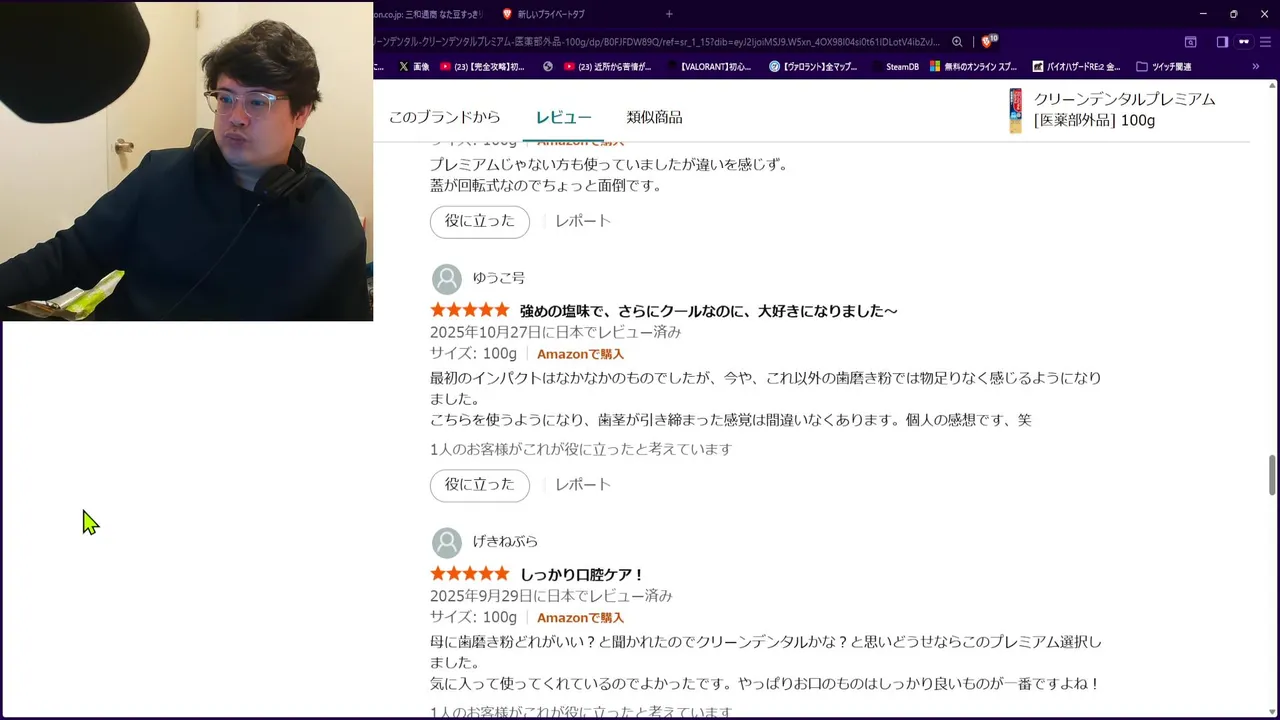Click 役に立った button under ゆうこ号 review

pyautogui.click(x=480, y=485)
